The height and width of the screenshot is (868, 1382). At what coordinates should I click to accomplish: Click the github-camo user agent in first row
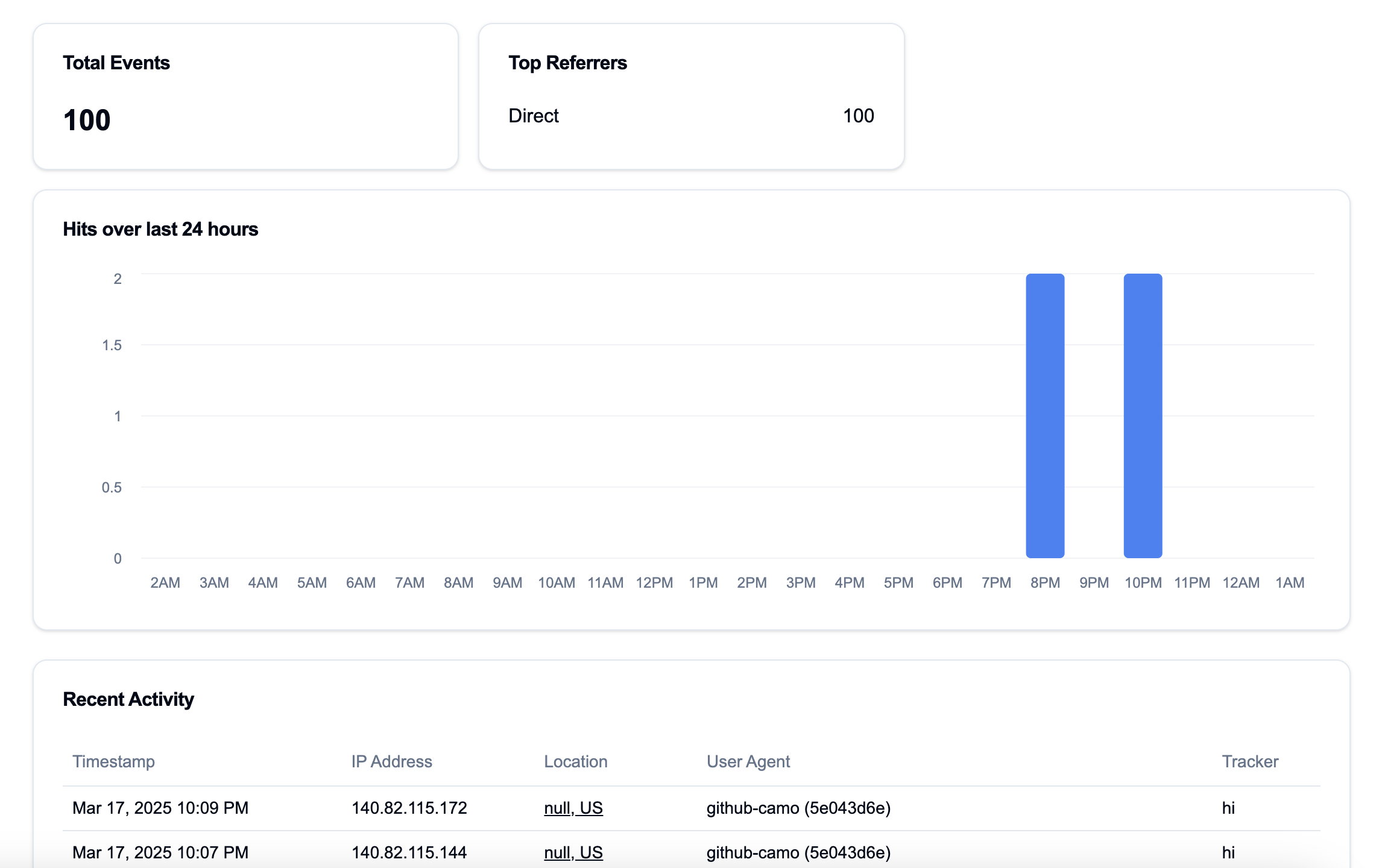click(x=798, y=808)
